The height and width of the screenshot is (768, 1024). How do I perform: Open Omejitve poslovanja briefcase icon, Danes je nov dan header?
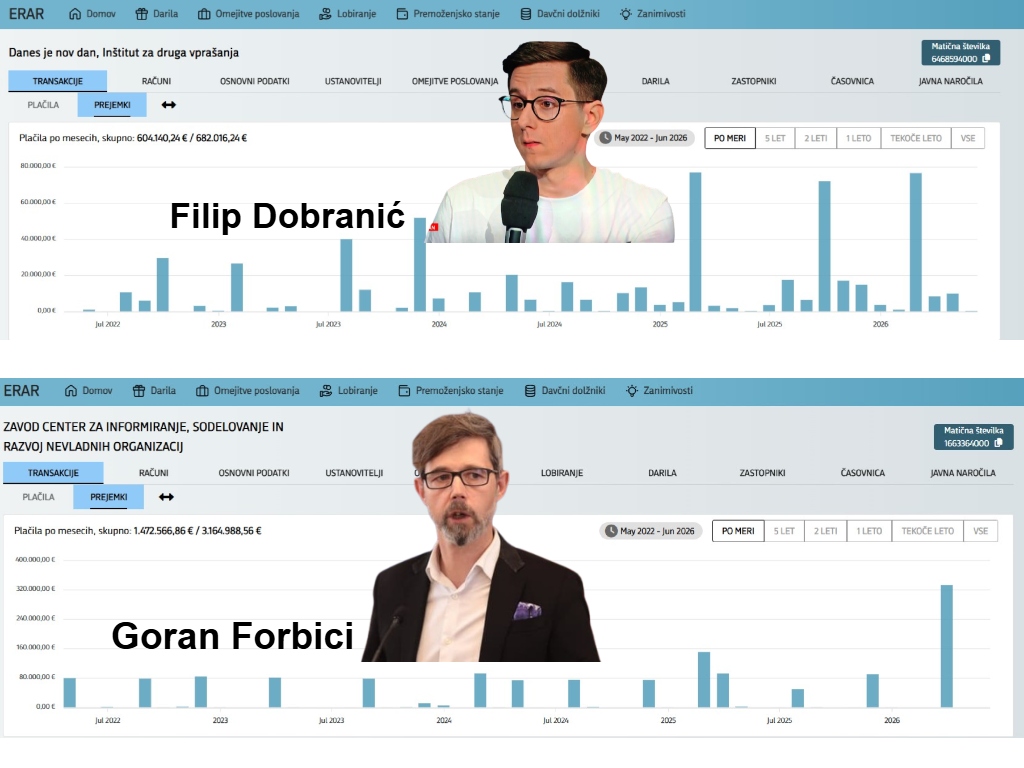[204, 14]
